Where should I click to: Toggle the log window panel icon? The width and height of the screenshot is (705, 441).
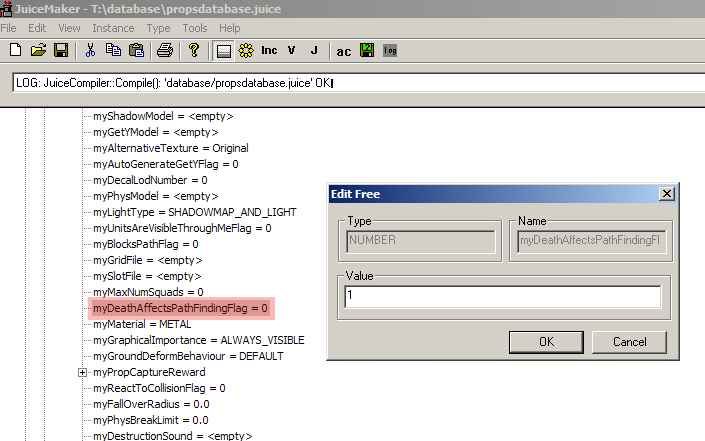click(x=223, y=51)
